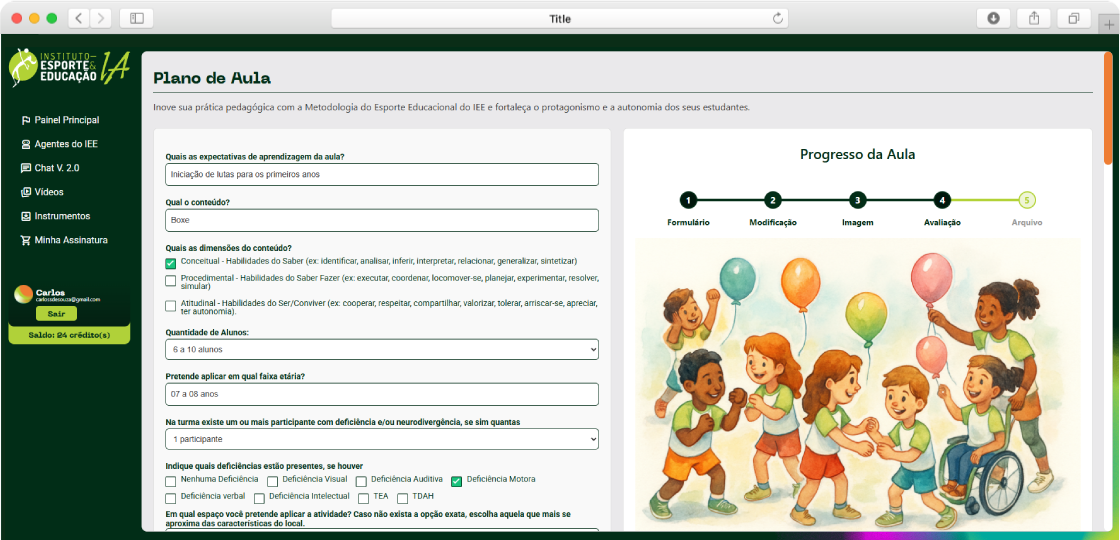Uncheck the Conceitual dimension checkbox

pyautogui.click(x=171, y=263)
